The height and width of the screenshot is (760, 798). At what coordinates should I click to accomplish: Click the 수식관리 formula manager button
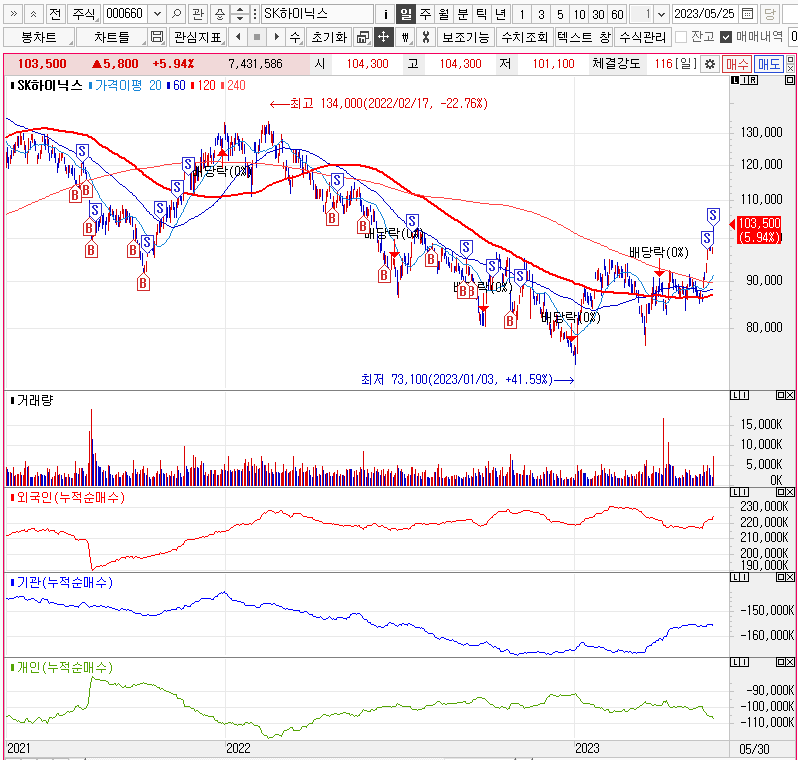[x=643, y=37]
